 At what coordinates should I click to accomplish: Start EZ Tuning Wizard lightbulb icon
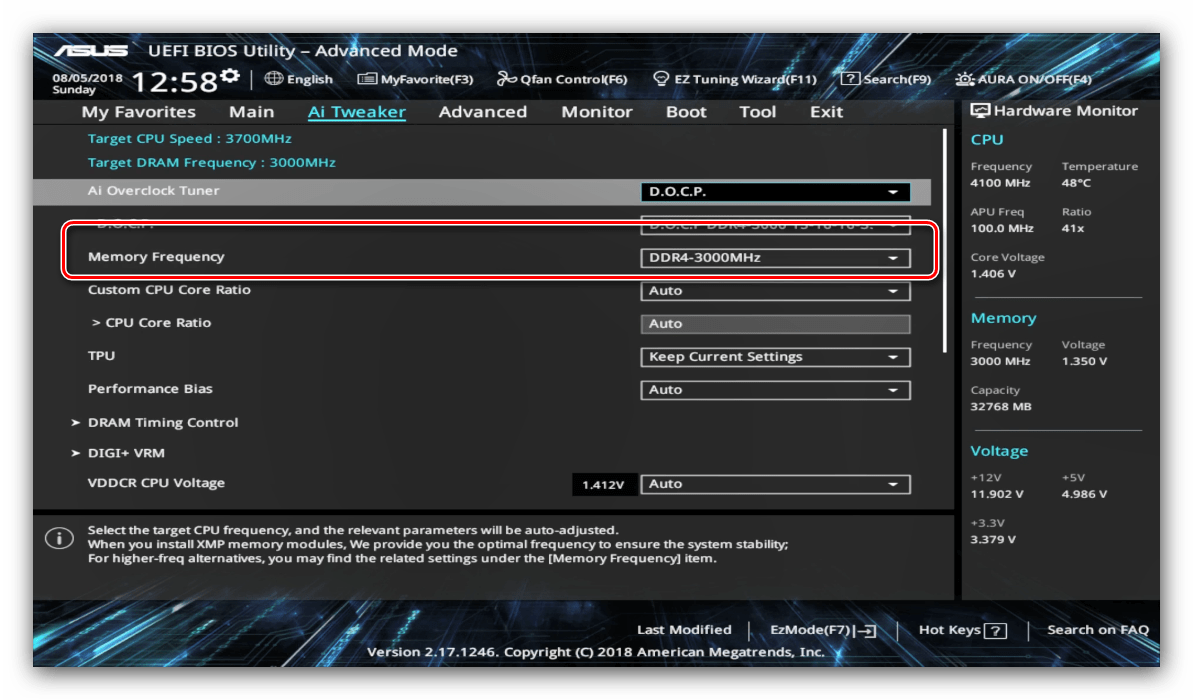click(661, 79)
